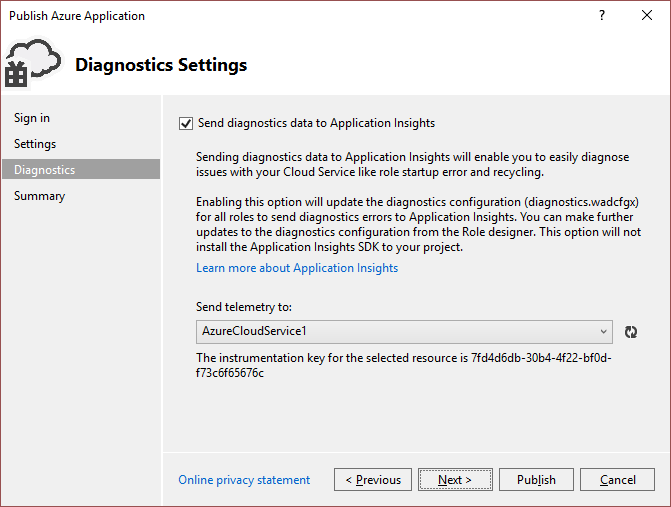671x507 pixels.
Task: Click the Publish button
Action: (x=536, y=480)
